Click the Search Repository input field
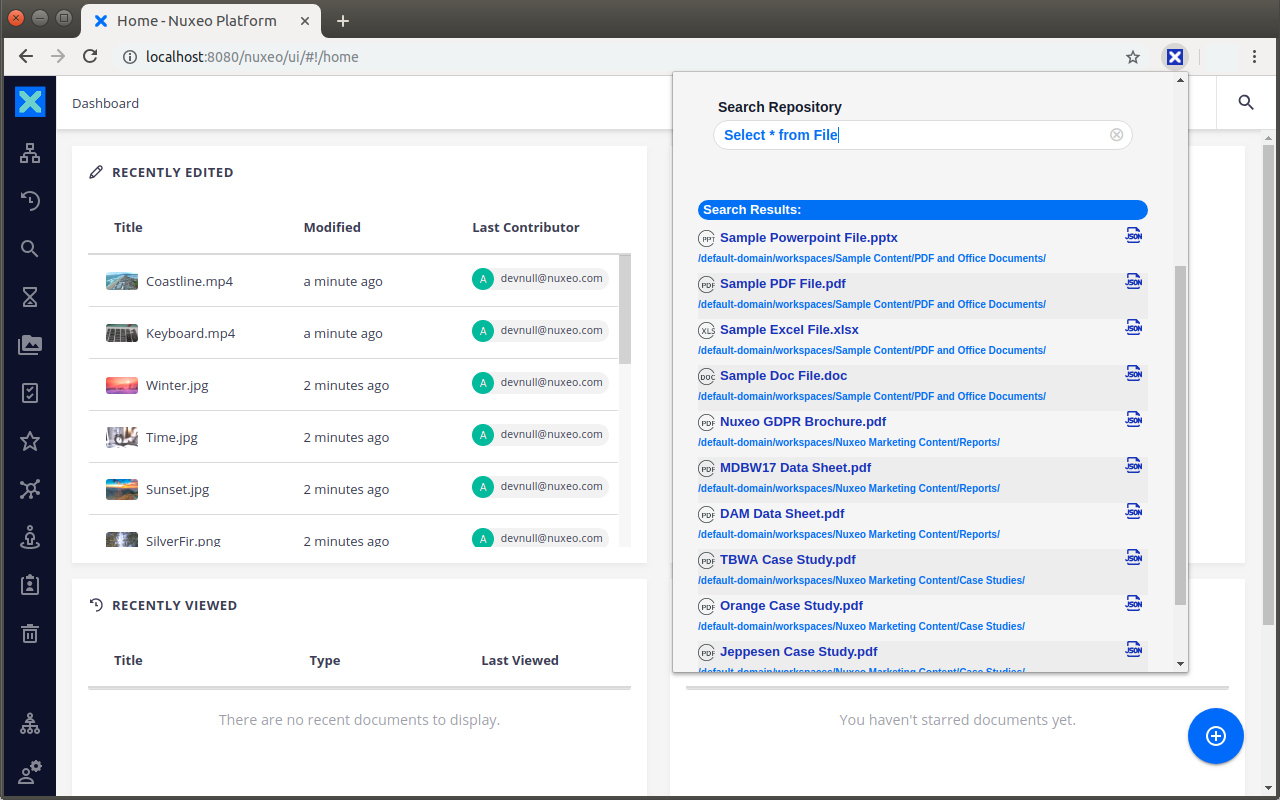The width and height of the screenshot is (1280, 800). coord(910,135)
